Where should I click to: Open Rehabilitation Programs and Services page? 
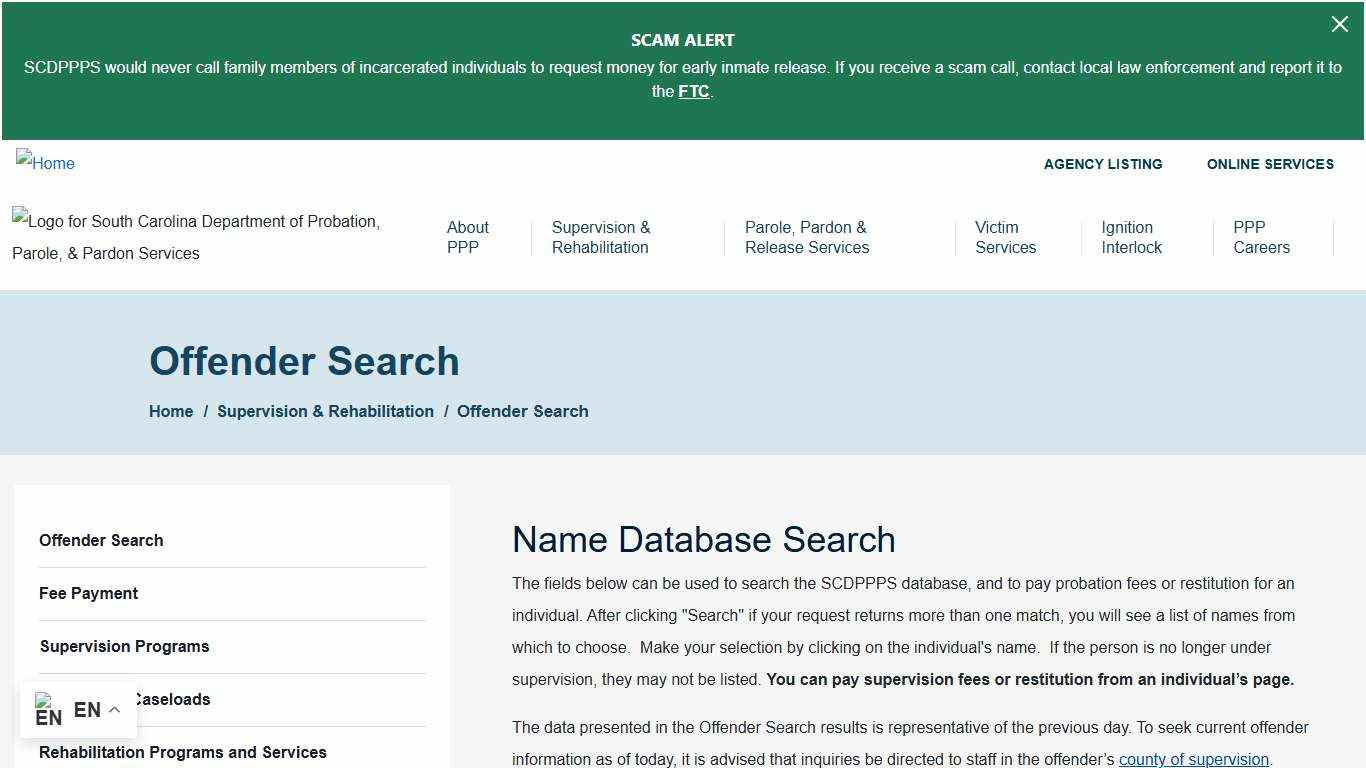182,752
